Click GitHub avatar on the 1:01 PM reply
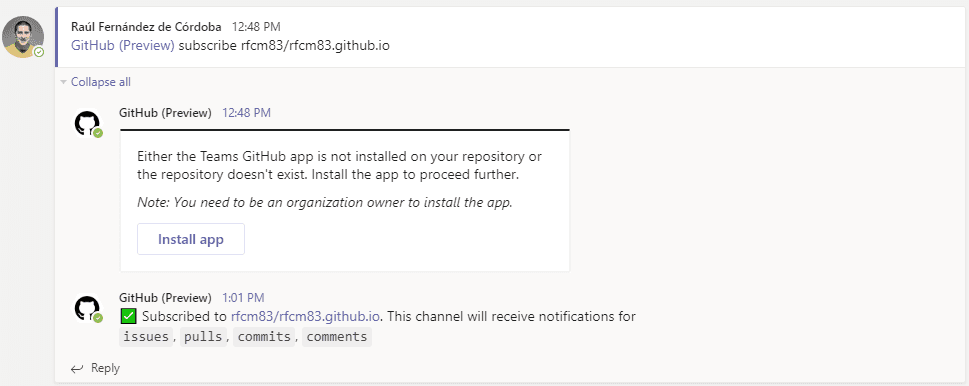 pos(87,308)
